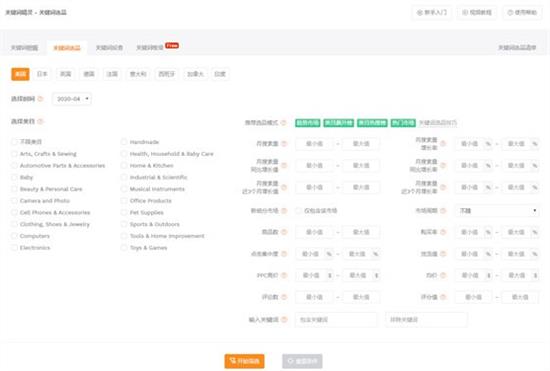
Task: Open help icon beside 购买率 label
Action: (443, 232)
